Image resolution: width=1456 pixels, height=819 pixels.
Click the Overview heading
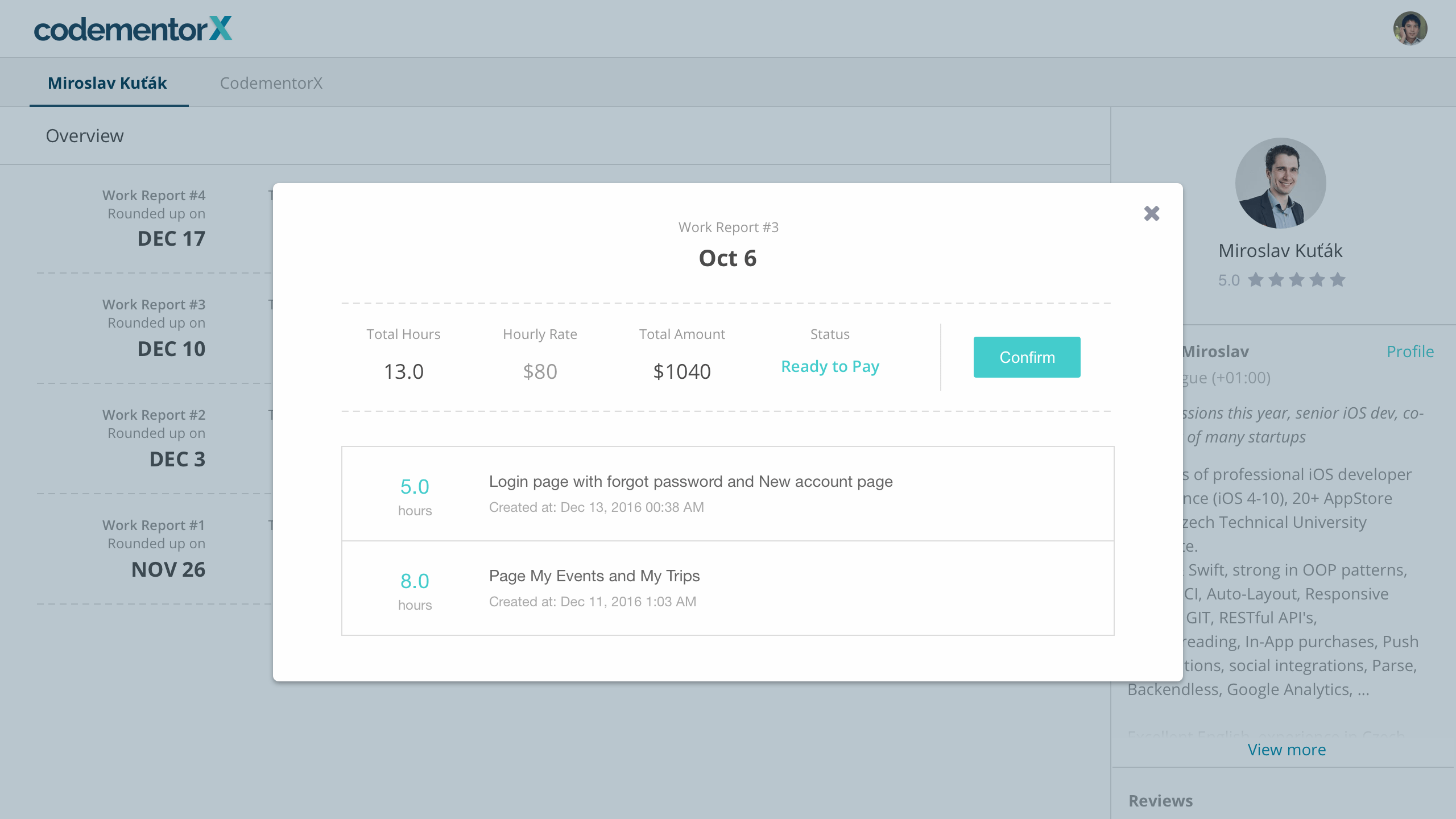[85, 136]
